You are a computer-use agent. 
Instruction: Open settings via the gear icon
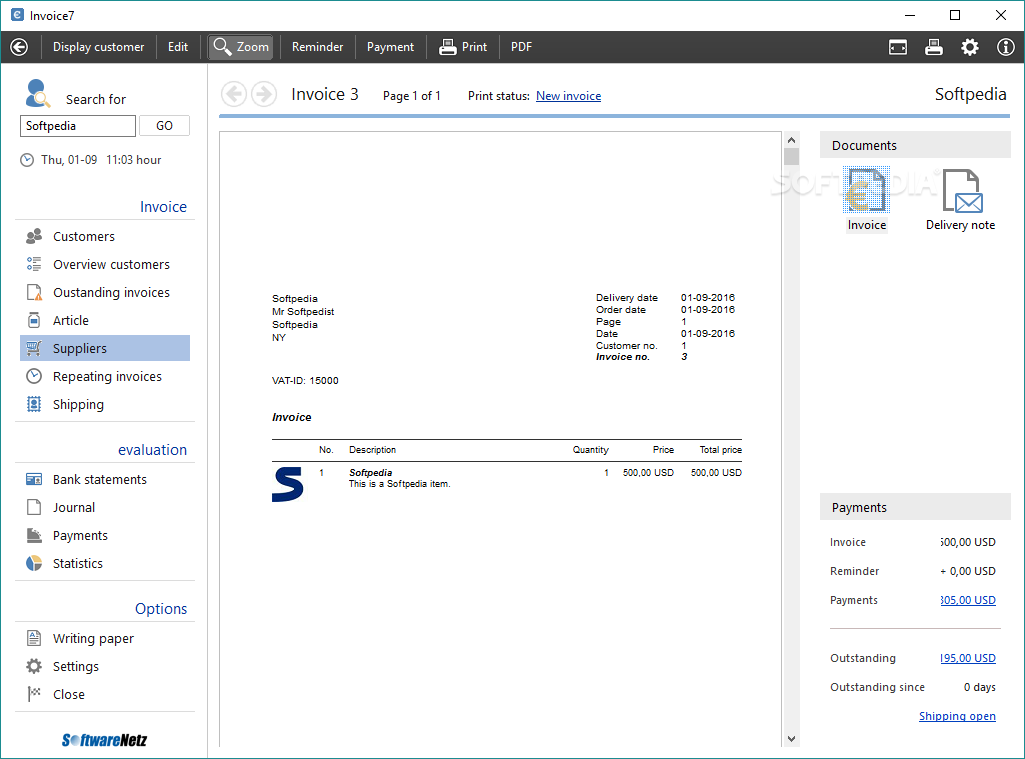coord(969,47)
